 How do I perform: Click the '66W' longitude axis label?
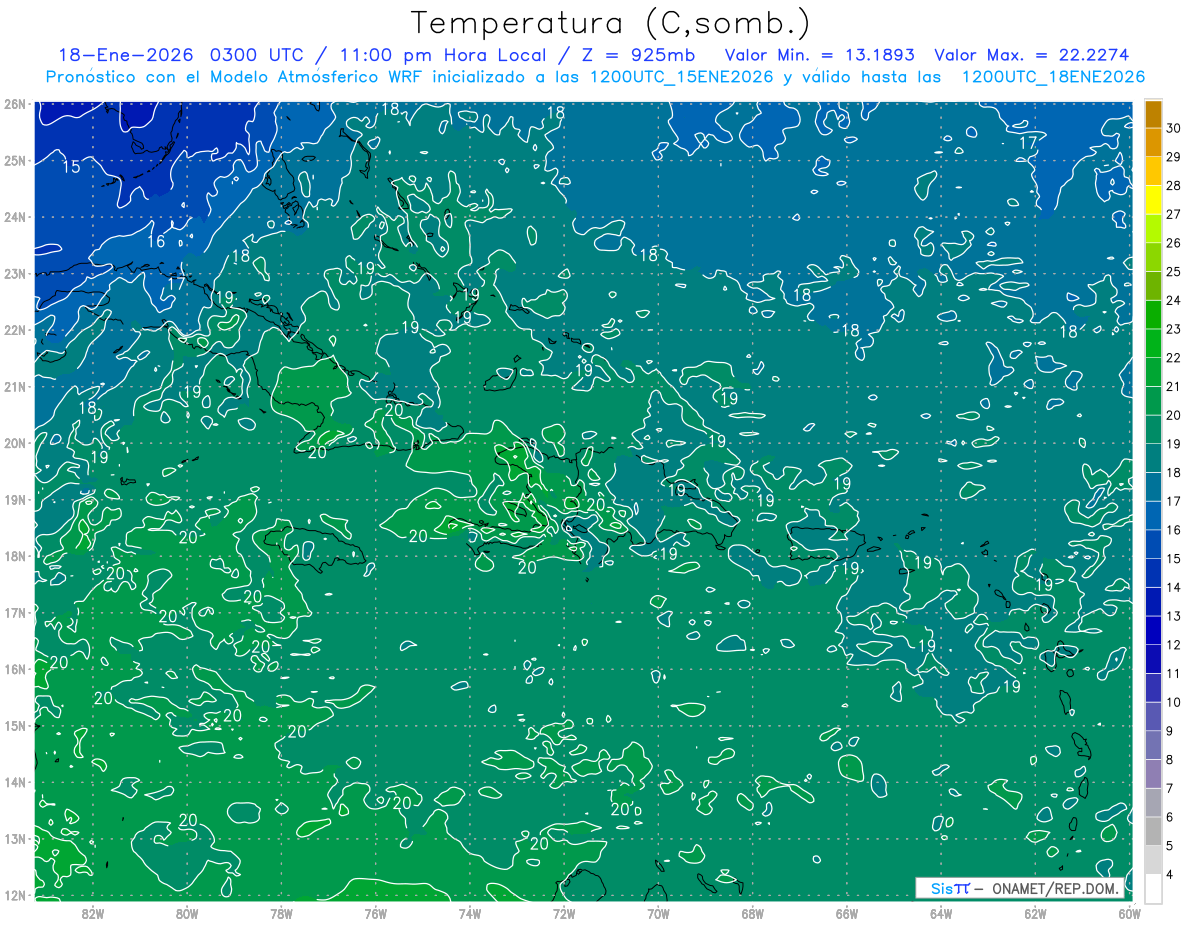tap(847, 913)
